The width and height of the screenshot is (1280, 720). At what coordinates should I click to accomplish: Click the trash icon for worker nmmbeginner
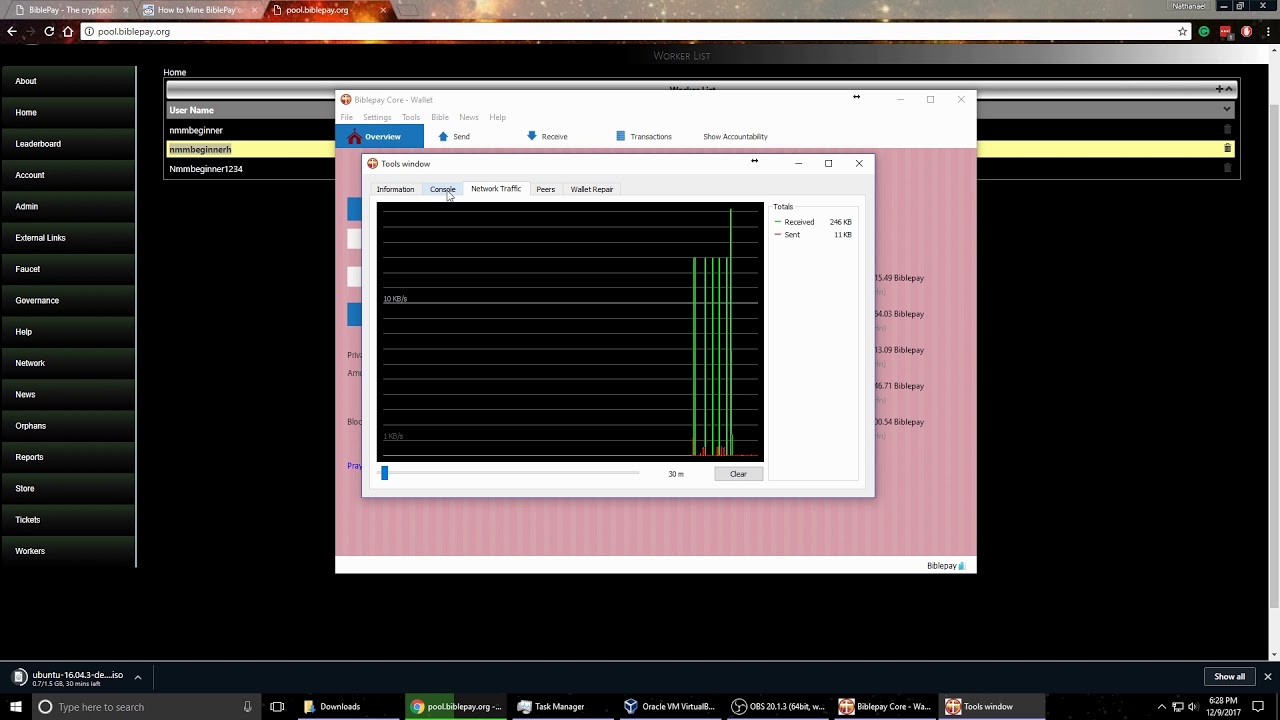coord(1228,129)
